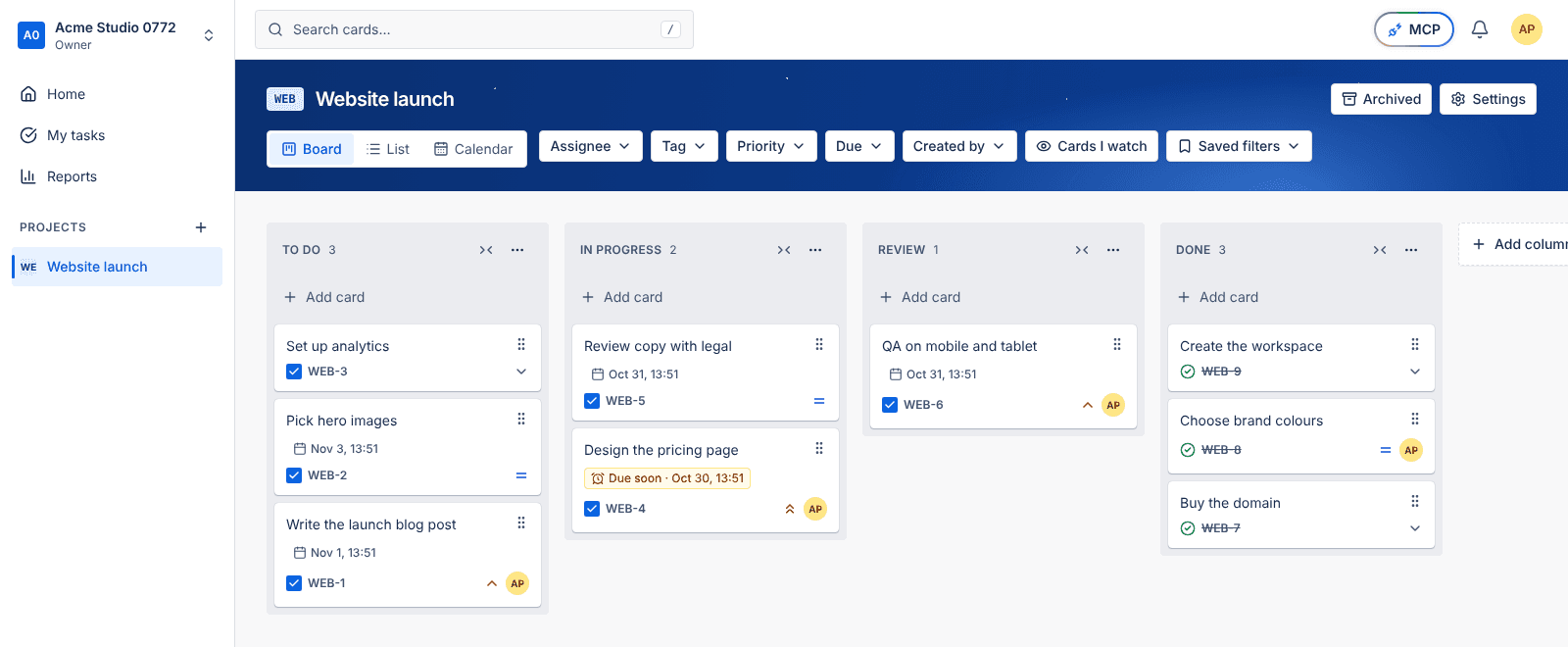This screenshot has height=647, width=1568.
Task: Click drag handle on Pick hero images card
Action: 521,419
